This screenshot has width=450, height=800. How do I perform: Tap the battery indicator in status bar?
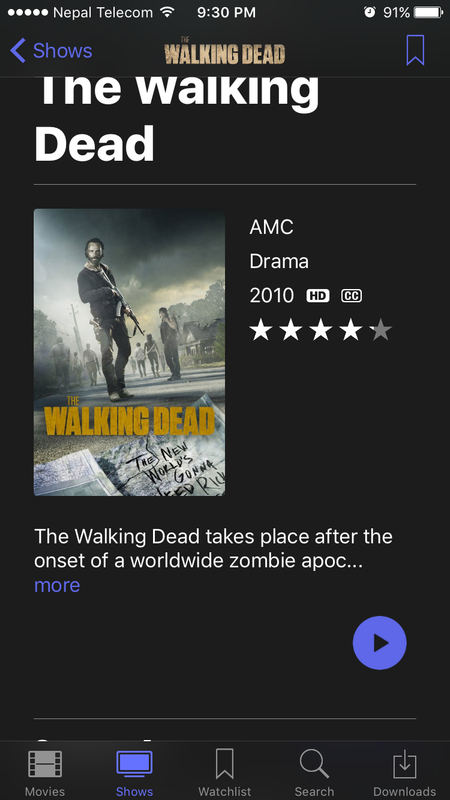point(428,12)
